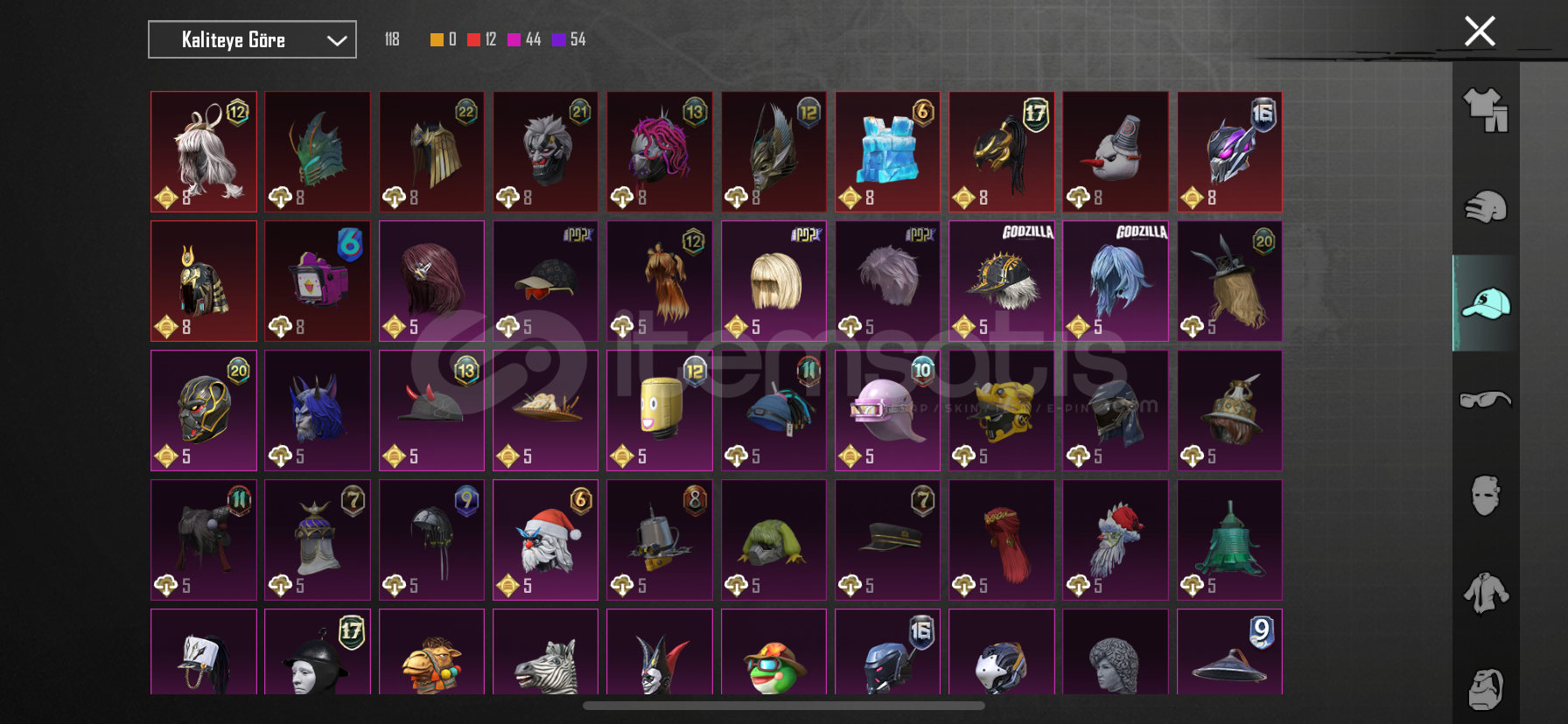The height and width of the screenshot is (724, 1568).
Task: Select the blue ice crystal helmet item
Action: click(887, 151)
